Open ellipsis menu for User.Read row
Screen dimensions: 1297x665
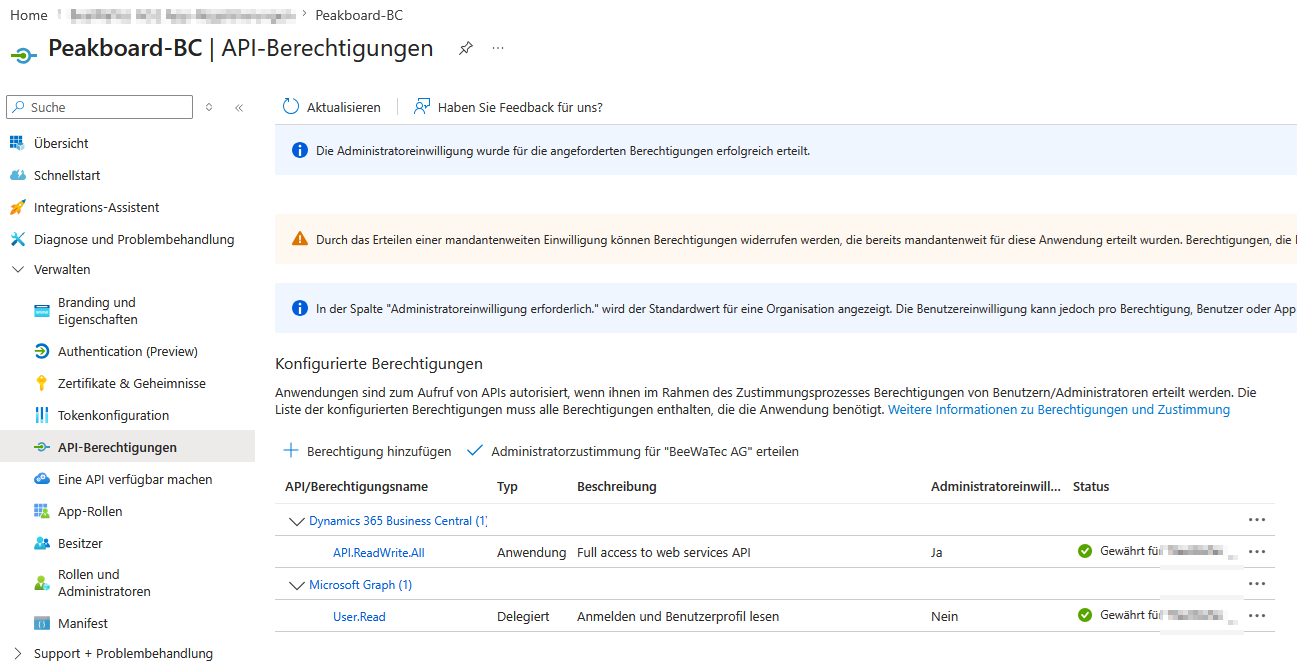click(x=1257, y=616)
